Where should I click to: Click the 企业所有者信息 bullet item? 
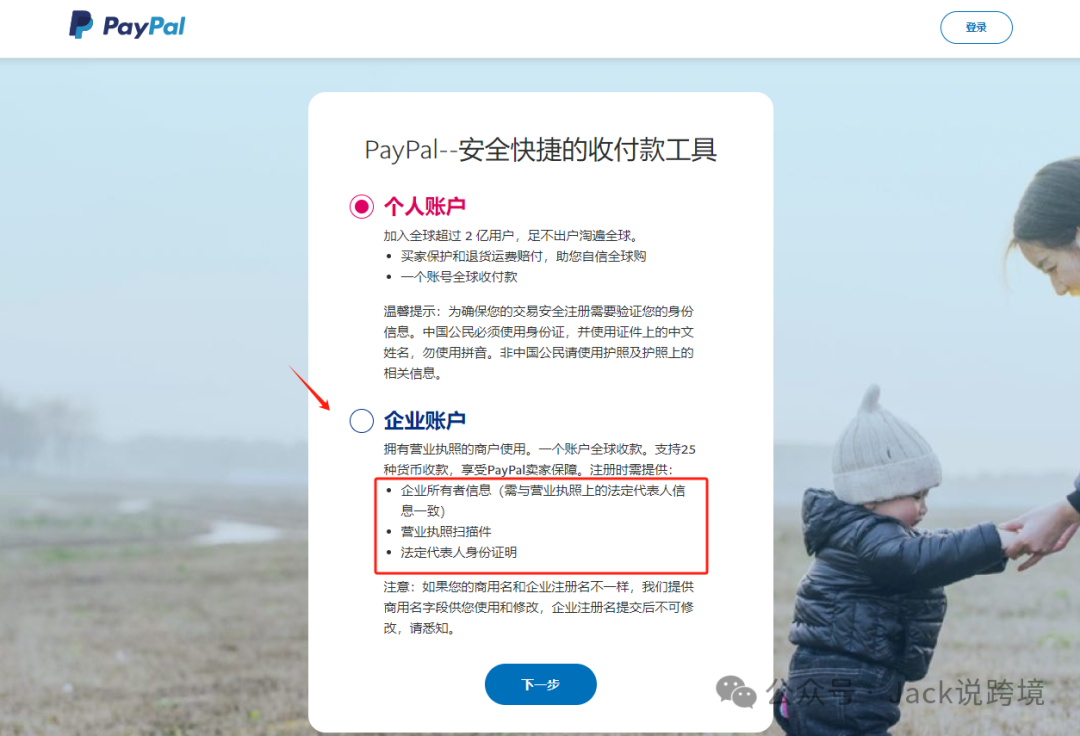543,501
